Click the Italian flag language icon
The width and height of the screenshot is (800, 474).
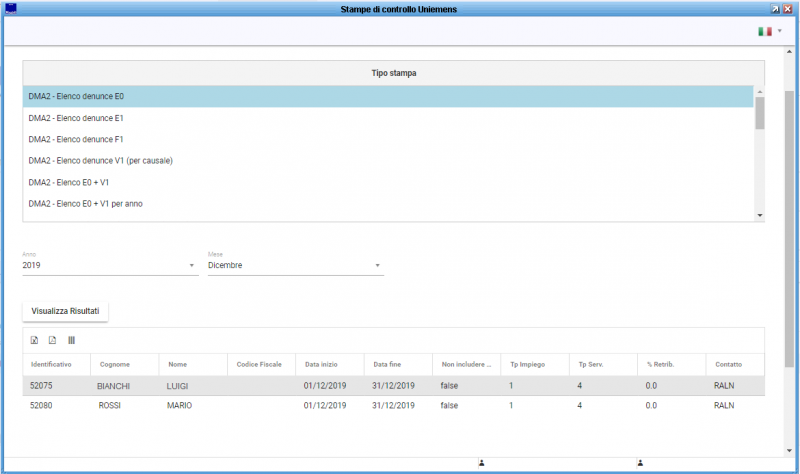(x=765, y=32)
